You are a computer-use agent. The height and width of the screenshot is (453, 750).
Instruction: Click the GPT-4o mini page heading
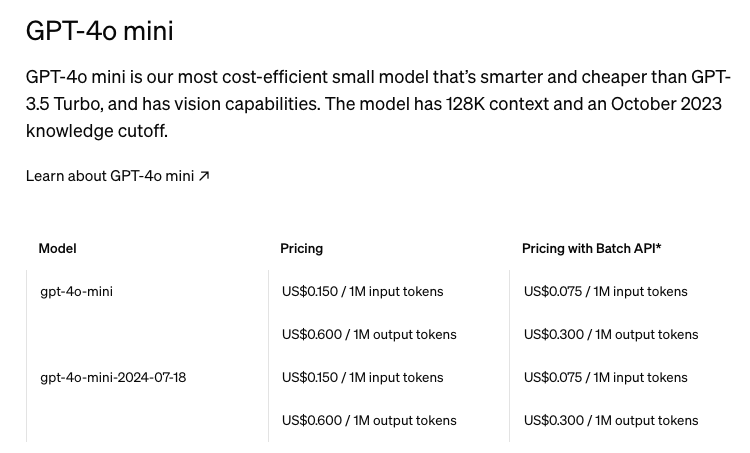tap(99, 31)
